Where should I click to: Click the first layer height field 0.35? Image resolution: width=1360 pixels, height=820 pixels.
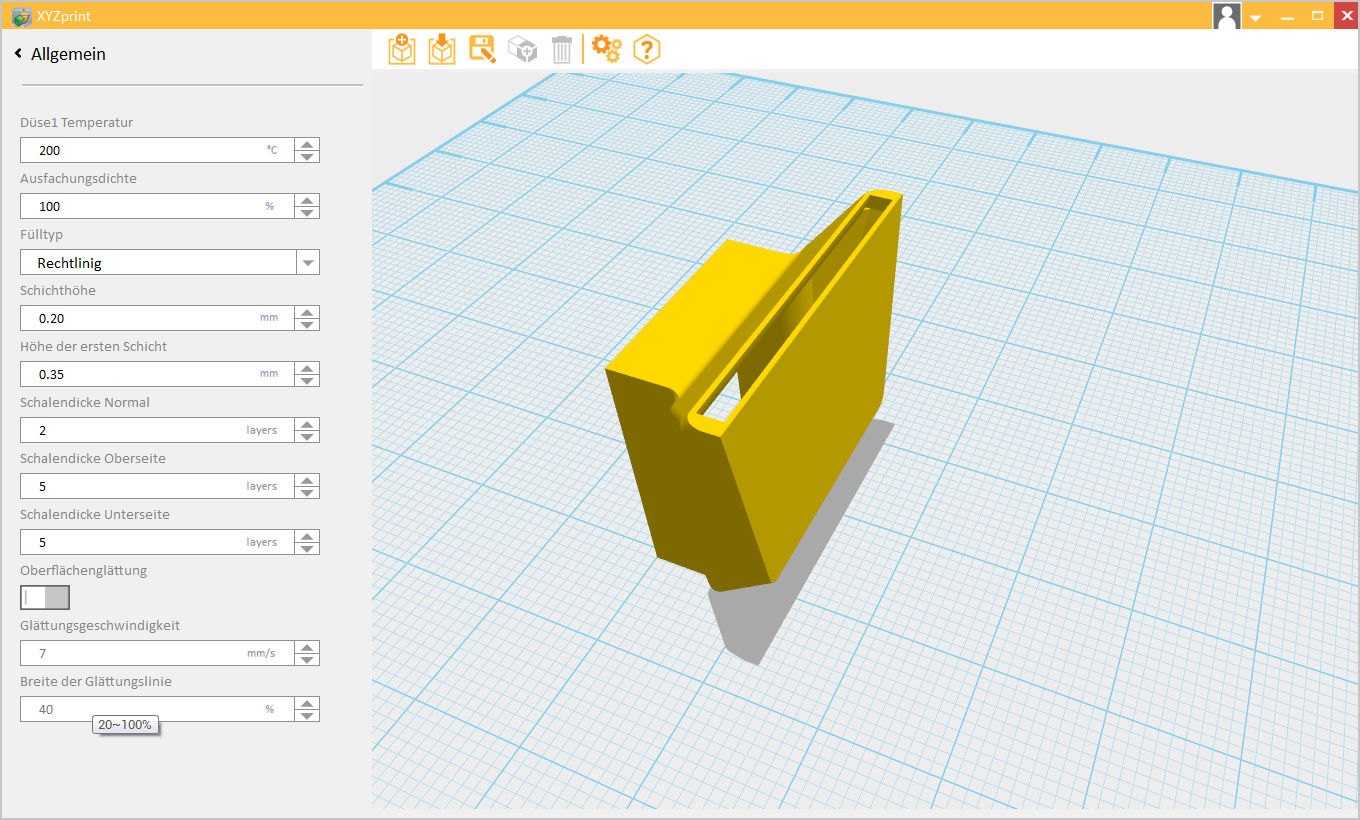point(158,374)
